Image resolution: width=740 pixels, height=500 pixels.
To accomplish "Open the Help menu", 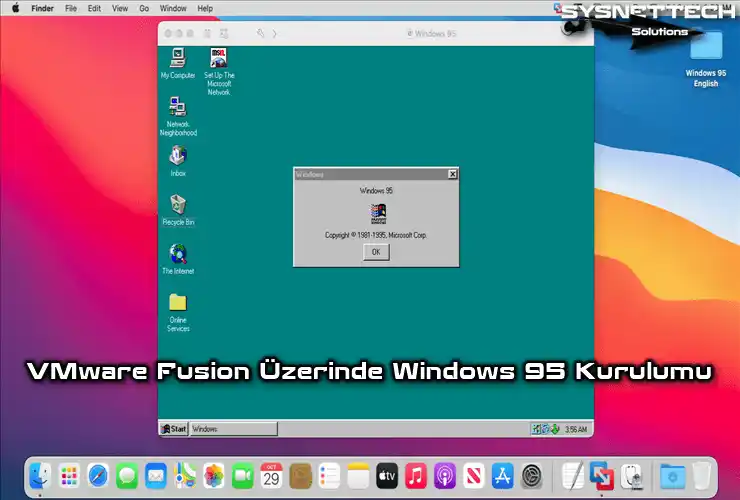I will (205, 8).
